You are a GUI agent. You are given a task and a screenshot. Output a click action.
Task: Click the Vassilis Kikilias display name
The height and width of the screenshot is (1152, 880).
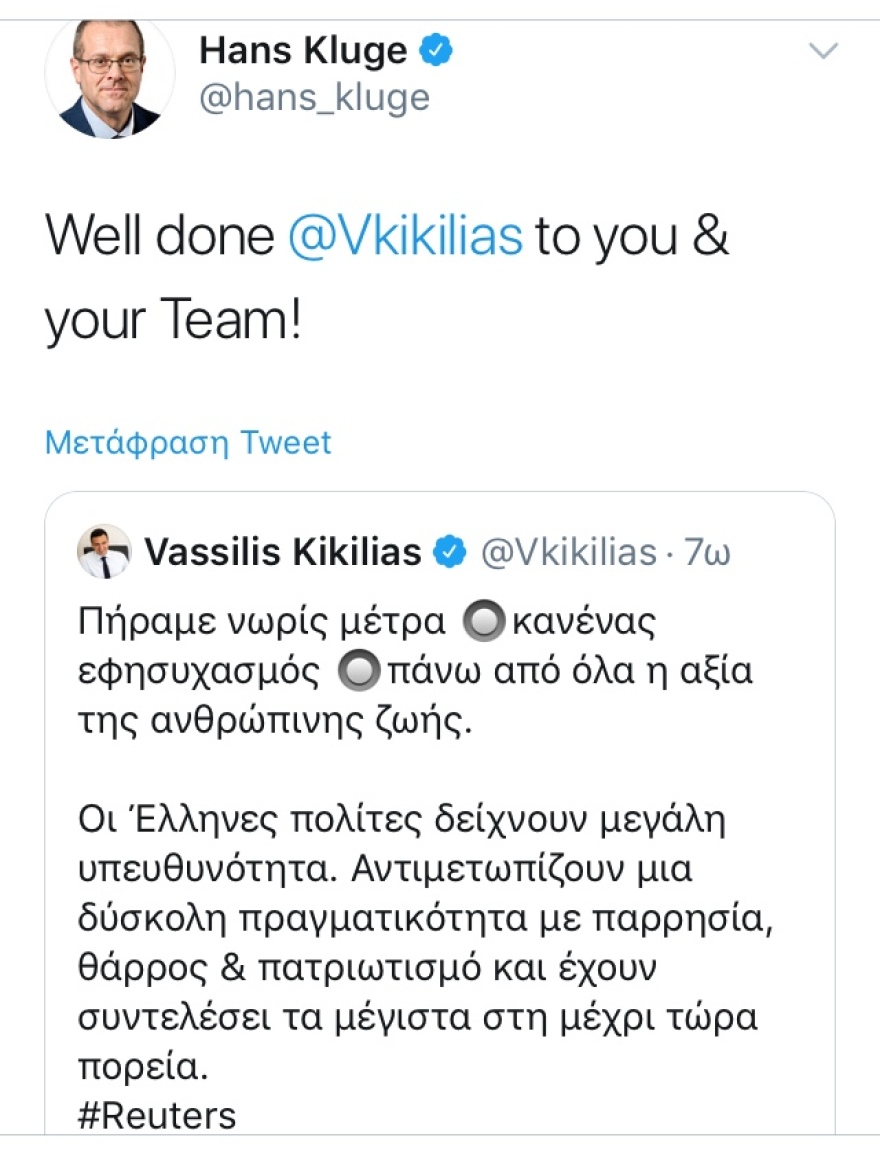pyautogui.click(x=285, y=549)
